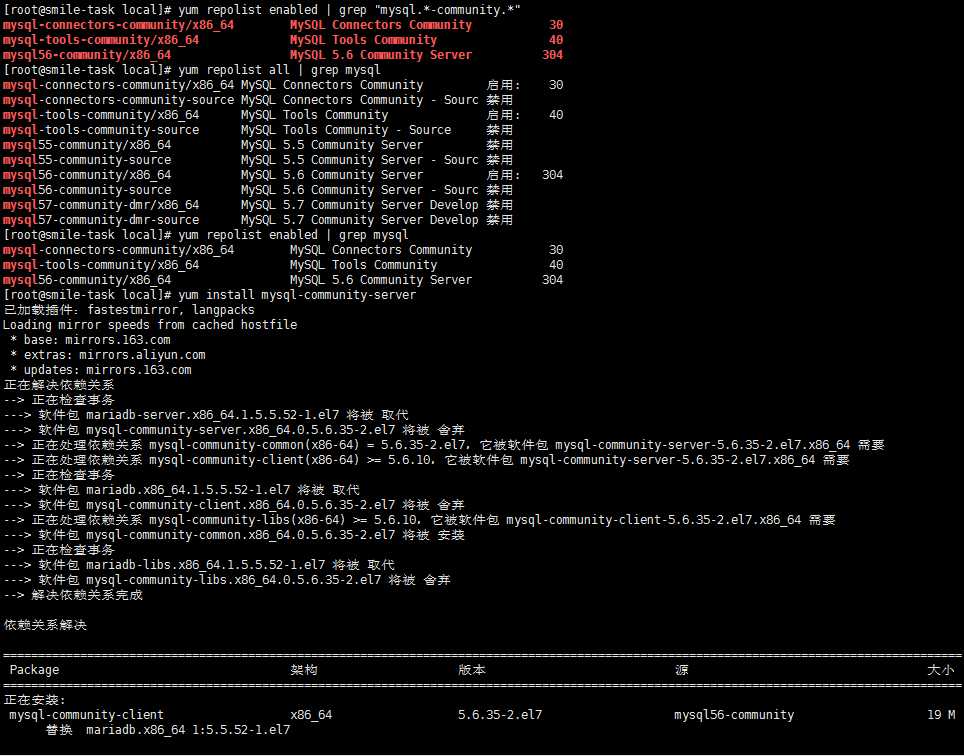Image resolution: width=964 pixels, height=756 pixels.
Task: Click the 'yum repolist enabled | grep mysql' command
Action: 293,235
